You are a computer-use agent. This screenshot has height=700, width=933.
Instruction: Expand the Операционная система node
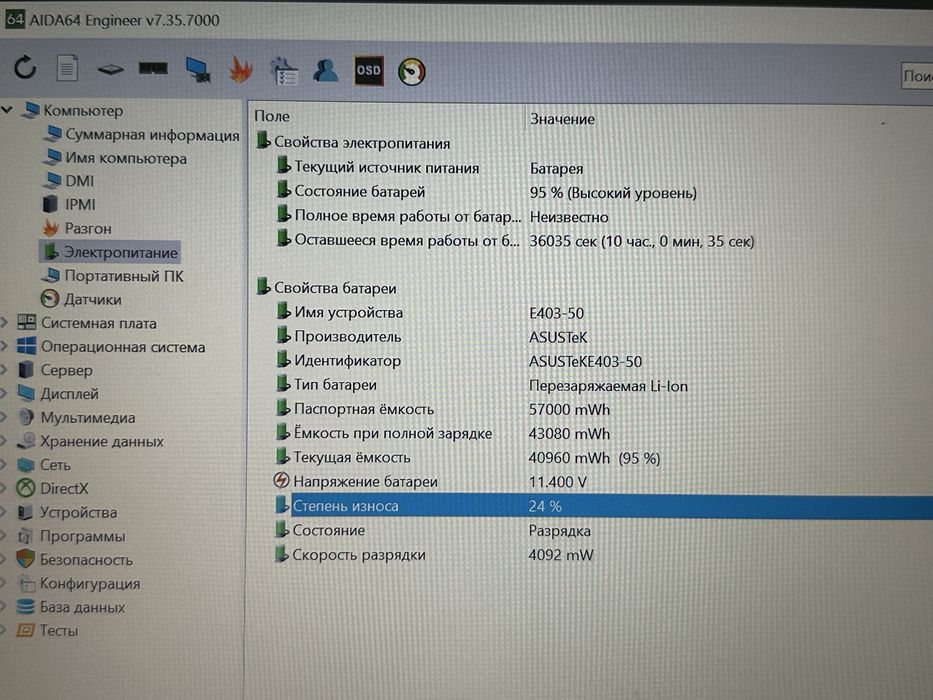(x=4, y=346)
